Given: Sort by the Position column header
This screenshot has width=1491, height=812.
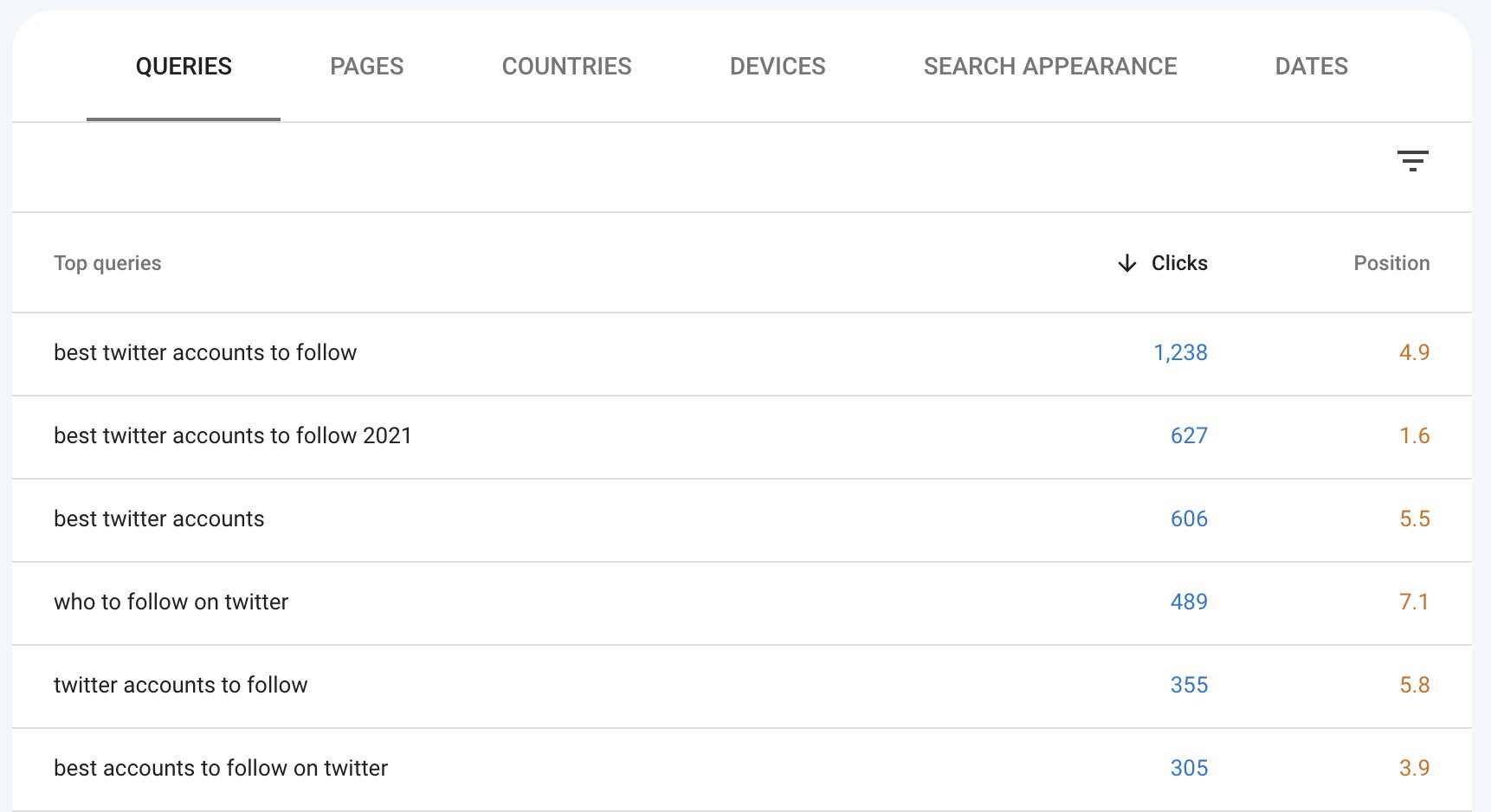Looking at the screenshot, I should coord(1391,263).
